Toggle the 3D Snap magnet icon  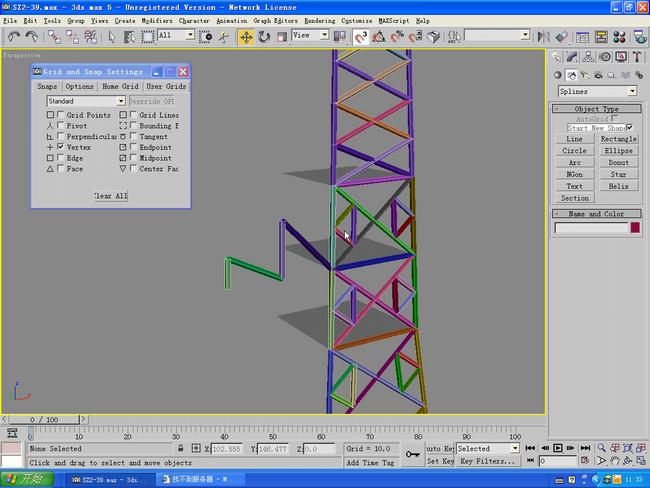(360, 37)
